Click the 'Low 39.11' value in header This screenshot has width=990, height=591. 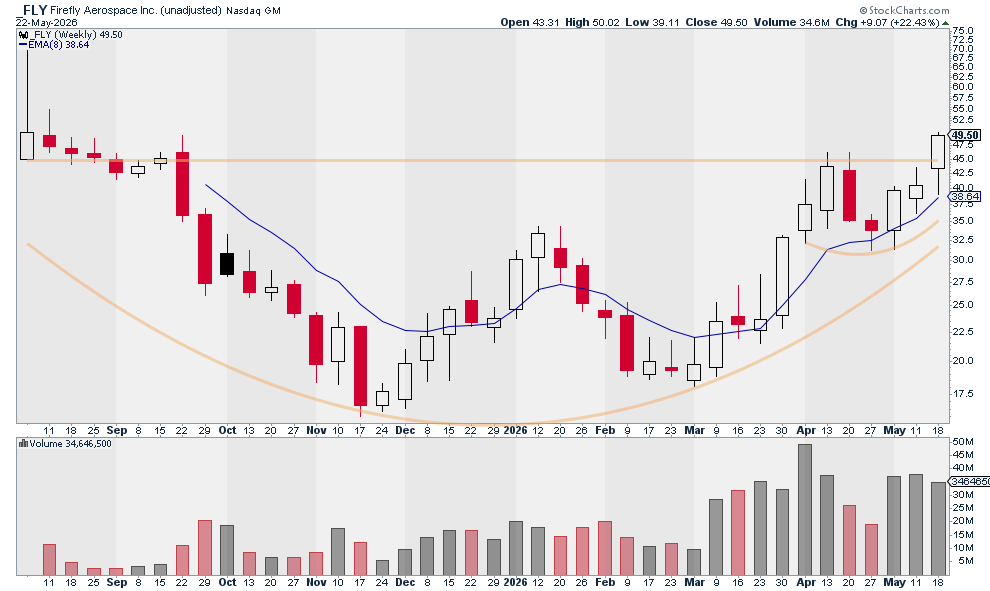(x=652, y=22)
